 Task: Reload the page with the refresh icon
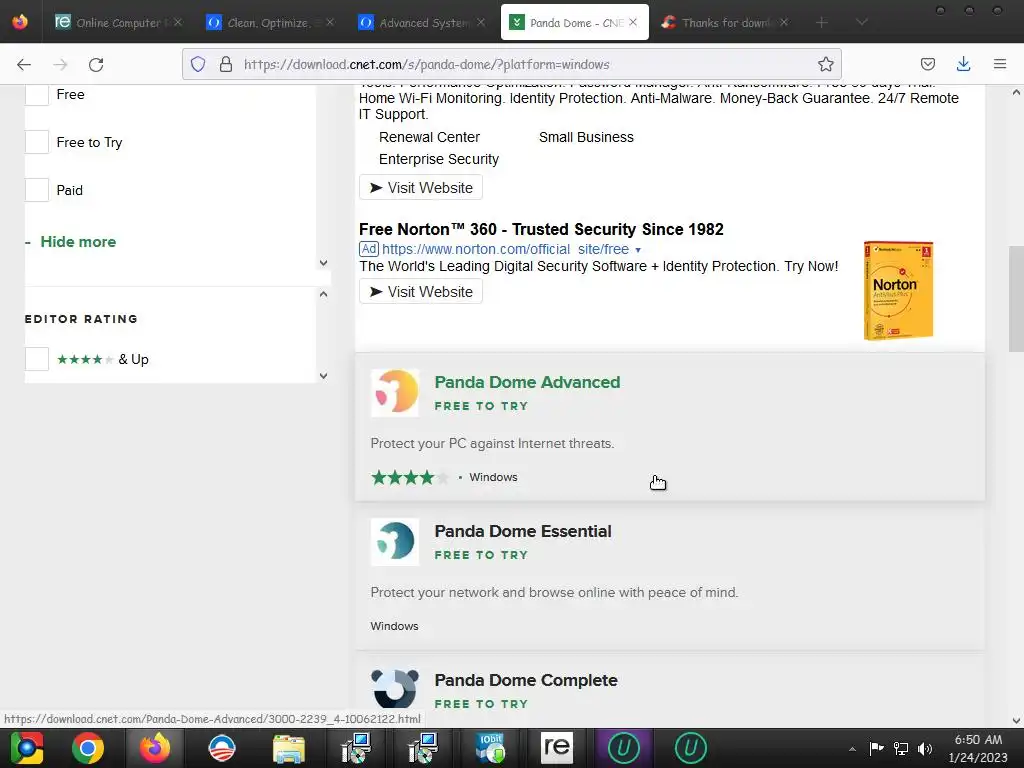(96, 64)
